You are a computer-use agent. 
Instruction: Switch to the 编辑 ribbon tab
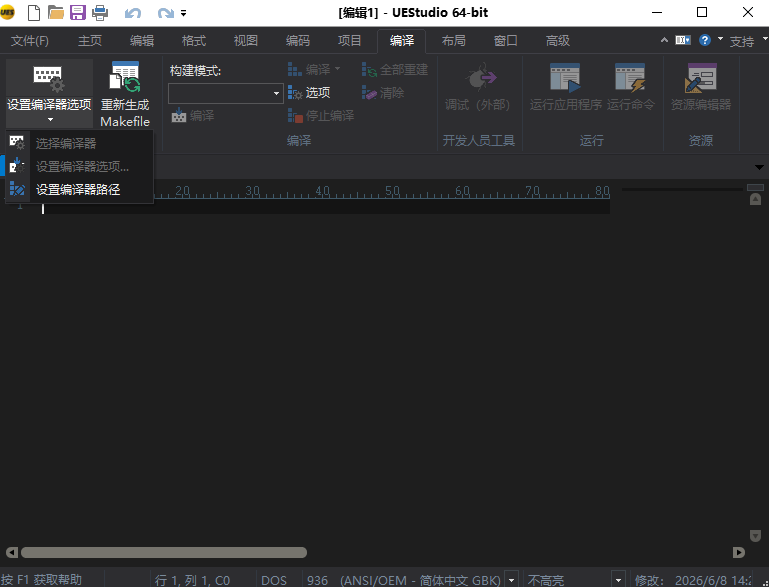(142, 41)
